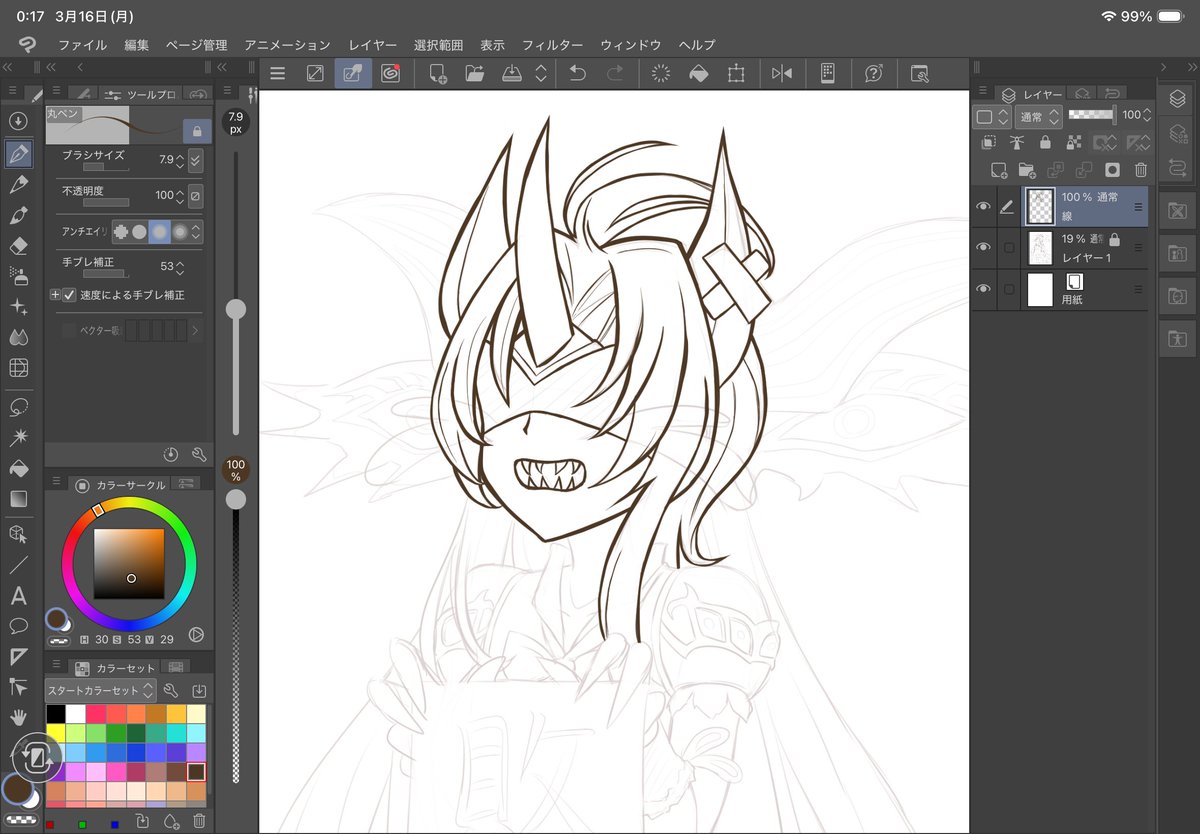Open the Clip Studio support icon
The width and height of the screenshot is (1200, 834).
(874, 73)
